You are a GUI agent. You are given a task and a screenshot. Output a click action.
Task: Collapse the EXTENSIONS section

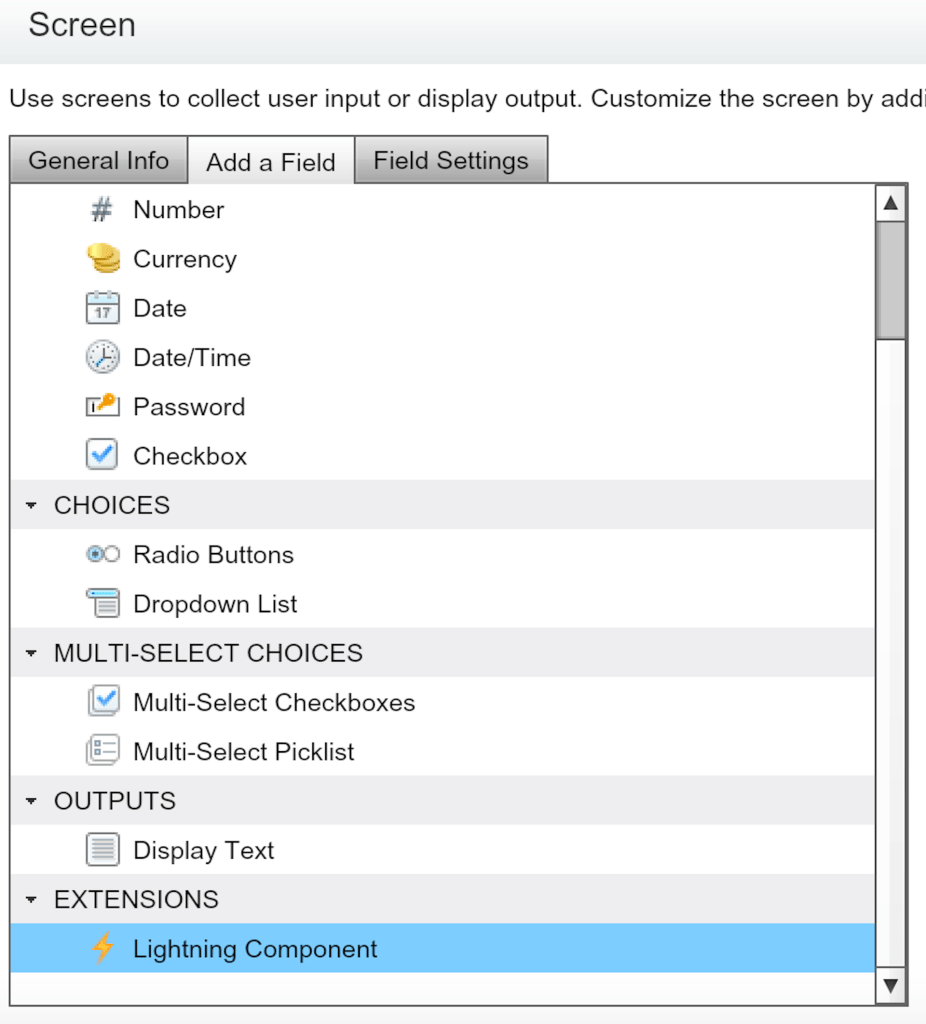tap(32, 900)
